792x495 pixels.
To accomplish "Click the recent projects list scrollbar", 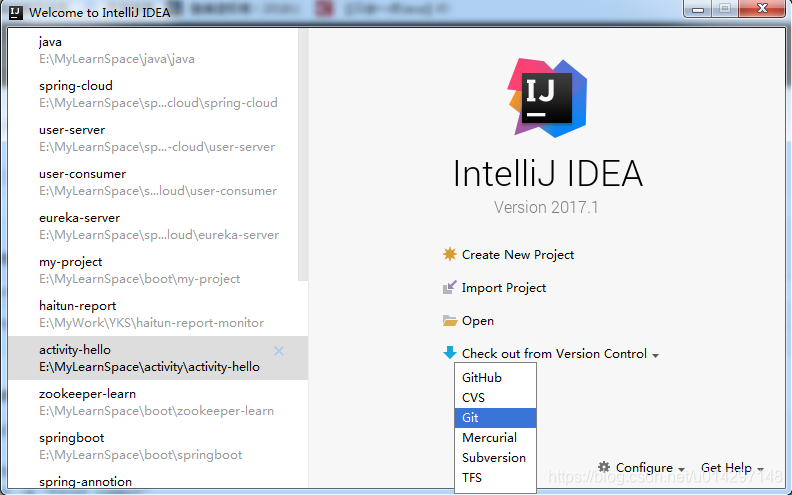I will coord(303,154).
